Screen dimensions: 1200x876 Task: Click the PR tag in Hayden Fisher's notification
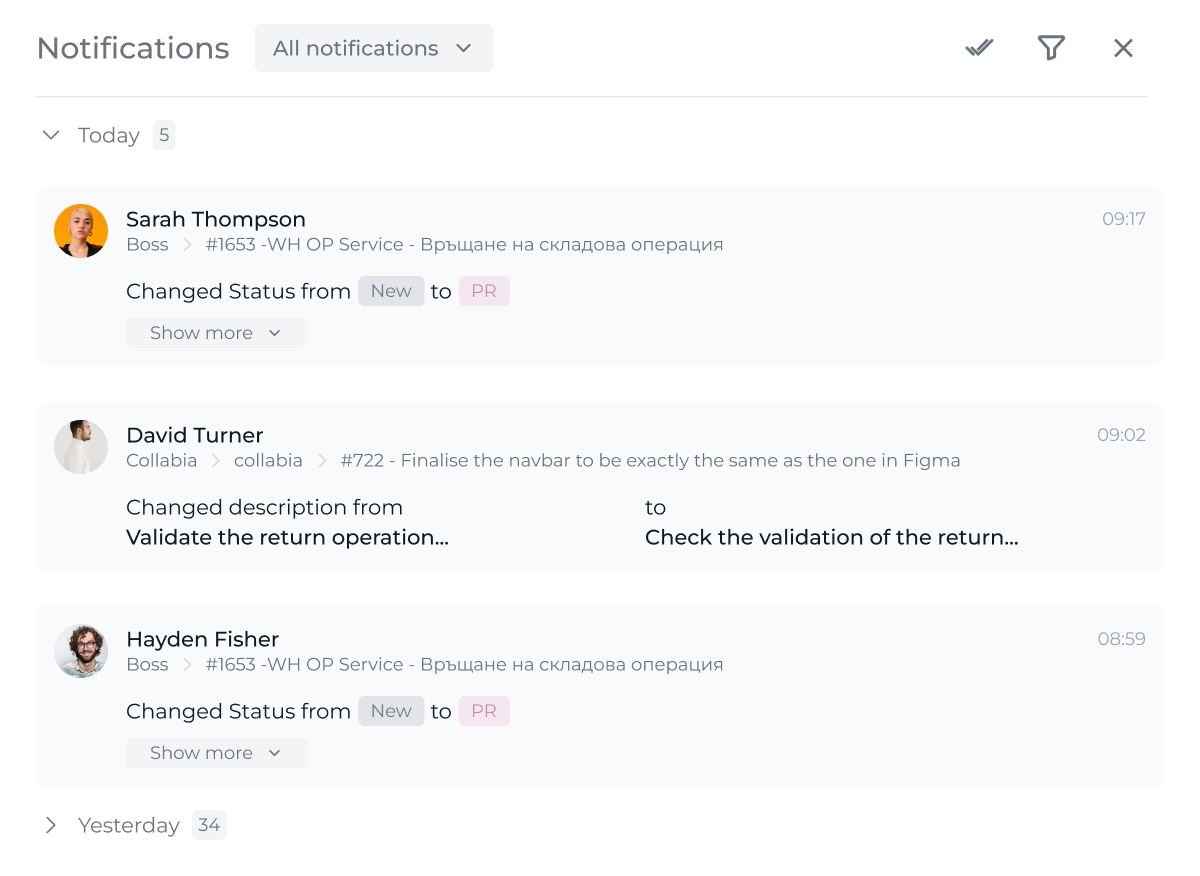[484, 710]
